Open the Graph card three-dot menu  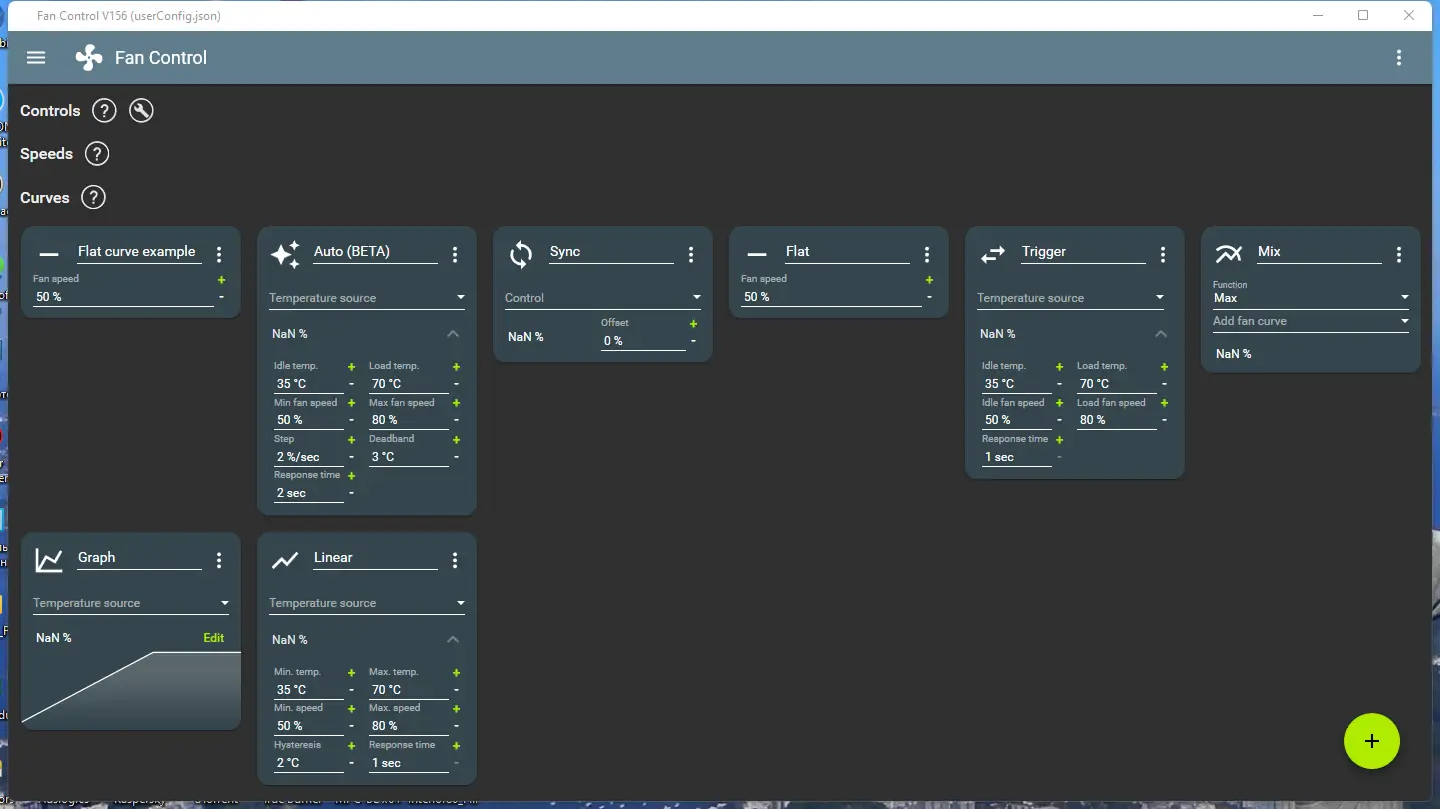point(219,561)
